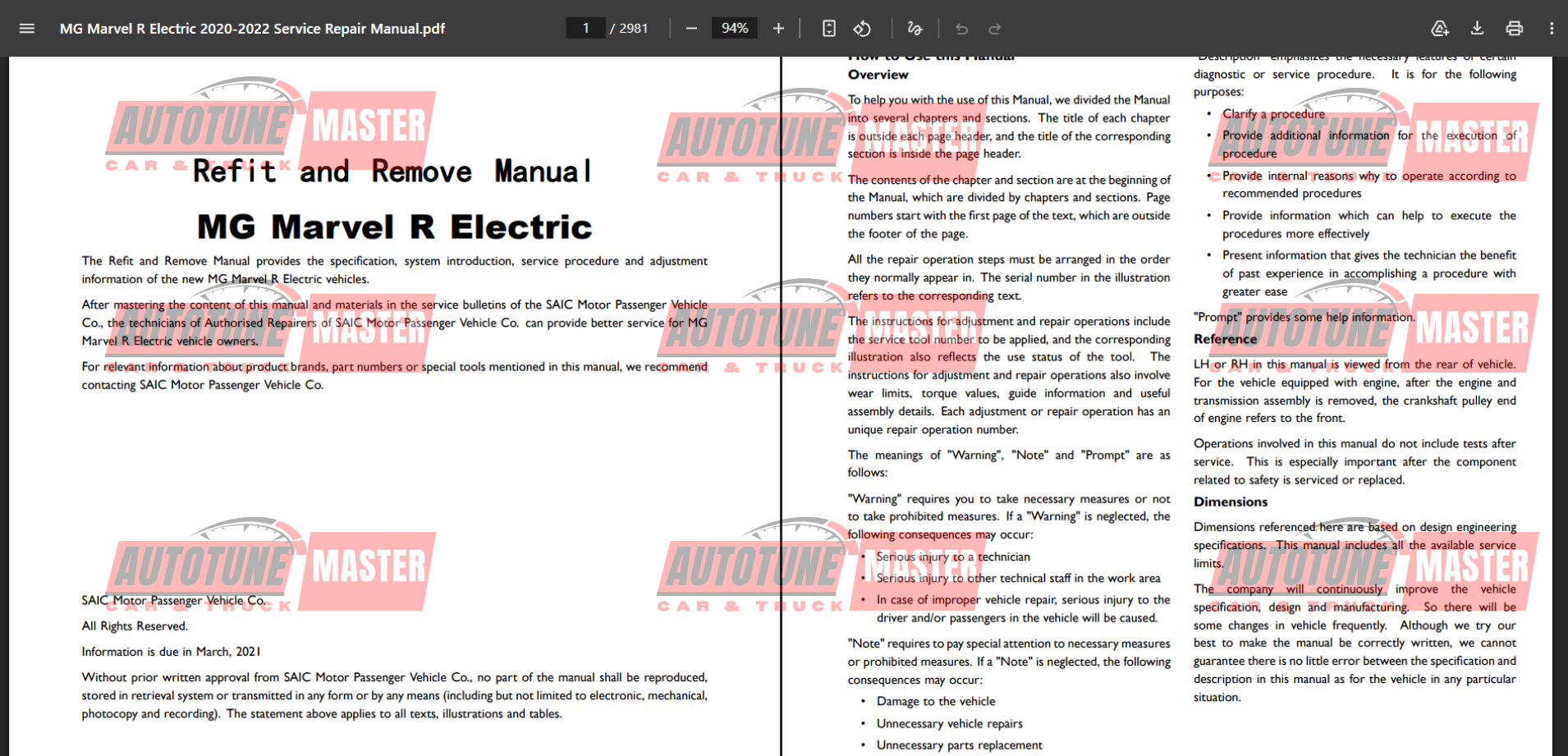Open the more actions menu
The image size is (1568, 756).
(1552, 29)
